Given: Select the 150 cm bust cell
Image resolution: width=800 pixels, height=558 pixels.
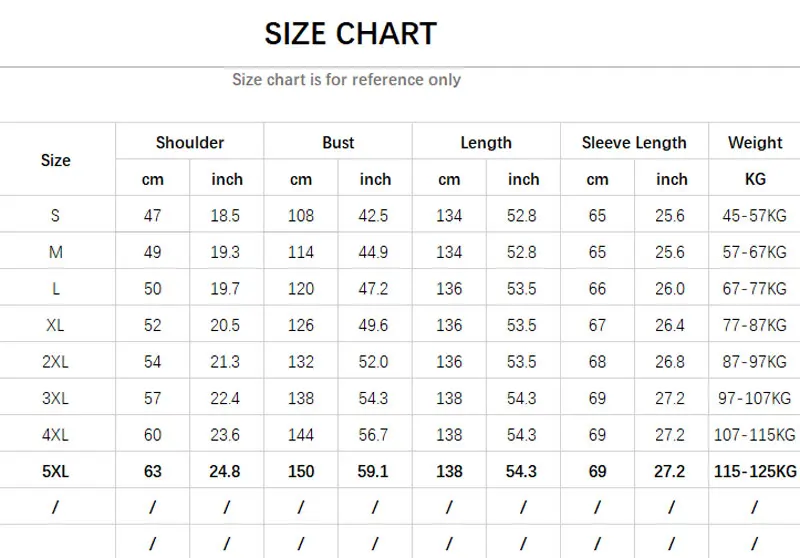Looking at the screenshot, I should [x=301, y=471].
